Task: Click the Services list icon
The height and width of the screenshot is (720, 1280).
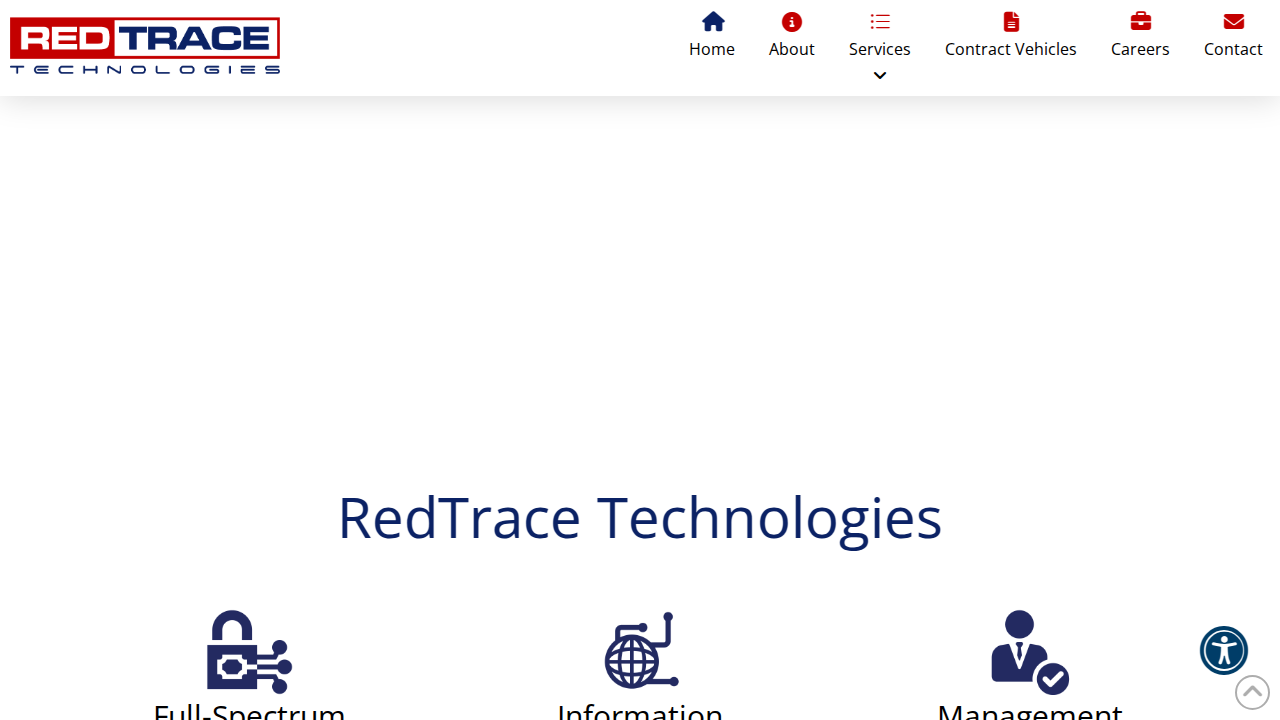Action: click(x=880, y=21)
